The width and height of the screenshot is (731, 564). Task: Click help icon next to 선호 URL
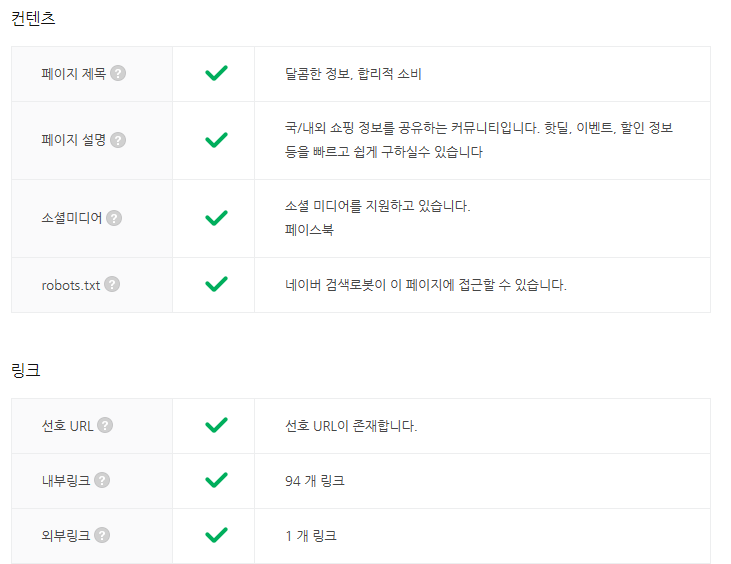coord(106,426)
